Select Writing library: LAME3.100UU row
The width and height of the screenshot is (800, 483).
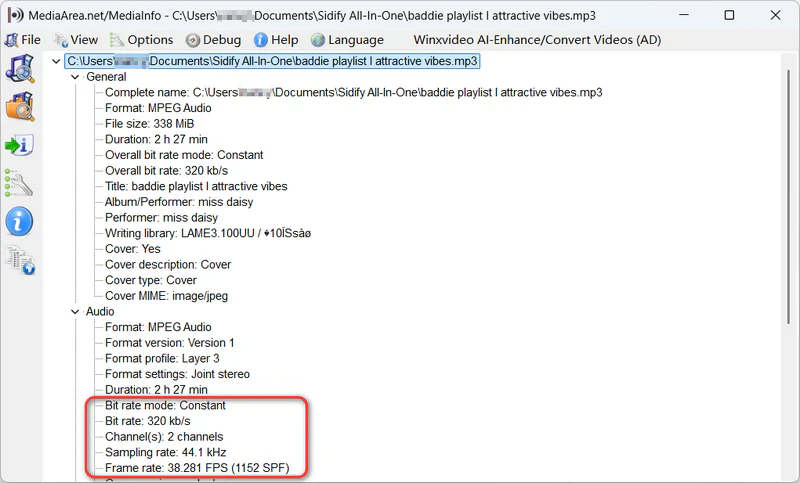208,233
